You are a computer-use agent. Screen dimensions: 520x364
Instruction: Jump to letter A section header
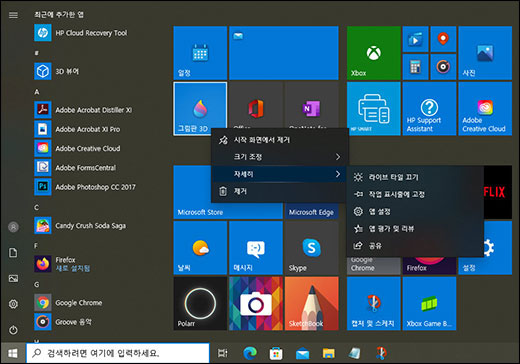point(37,92)
